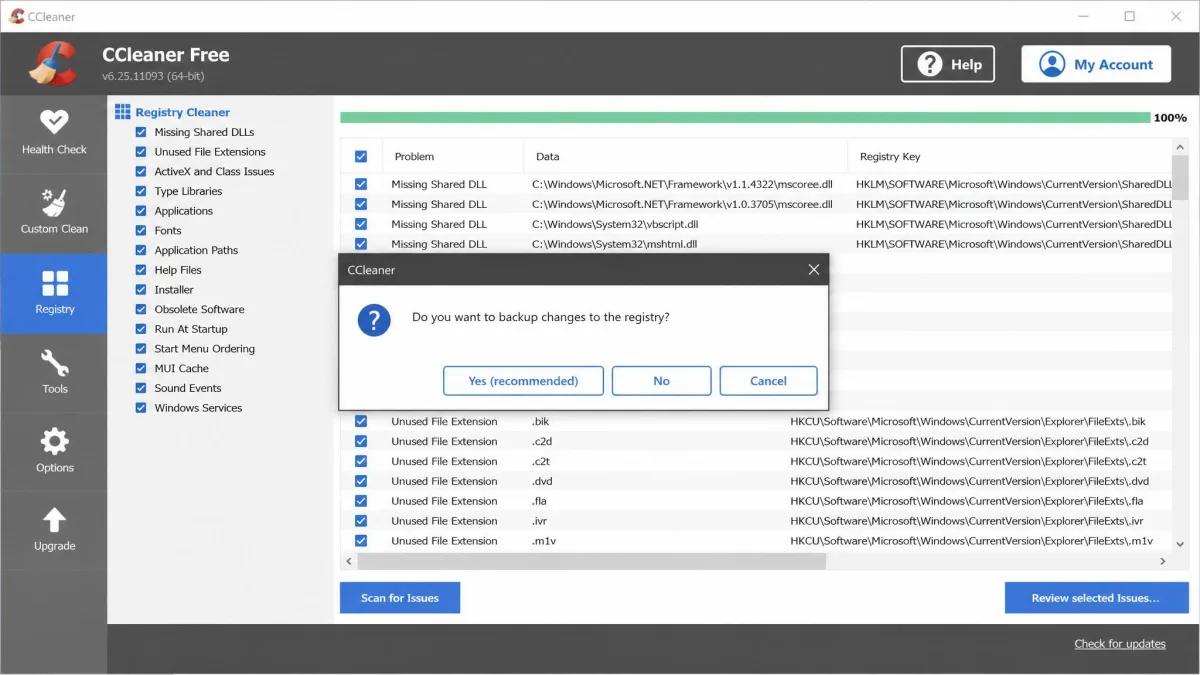This screenshot has width=1200, height=675.
Task: Click Scan for Issues button
Action: pyautogui.click(x=400, y=598)
